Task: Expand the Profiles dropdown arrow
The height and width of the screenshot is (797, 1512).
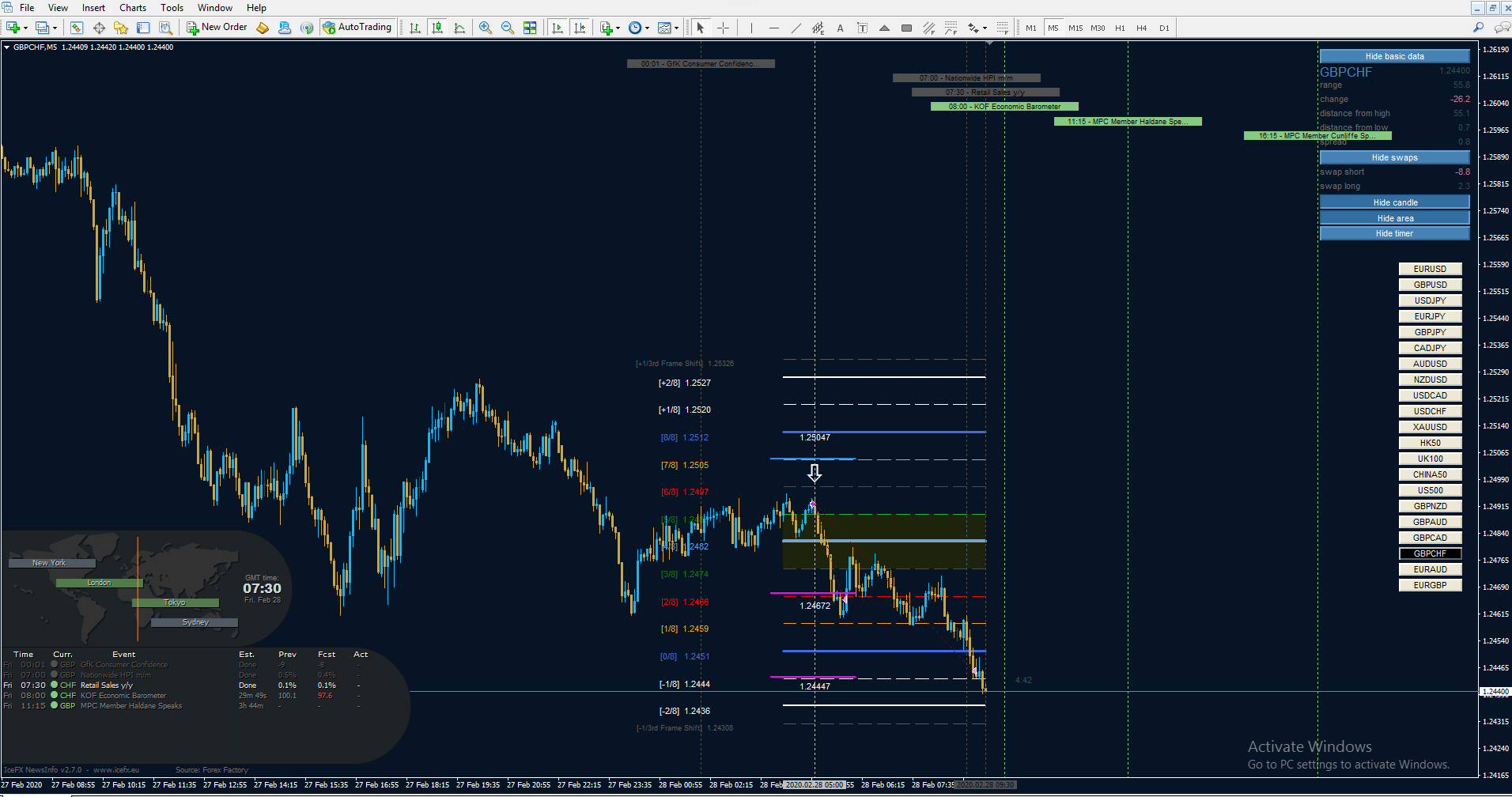Action: (x=55, y=28)
